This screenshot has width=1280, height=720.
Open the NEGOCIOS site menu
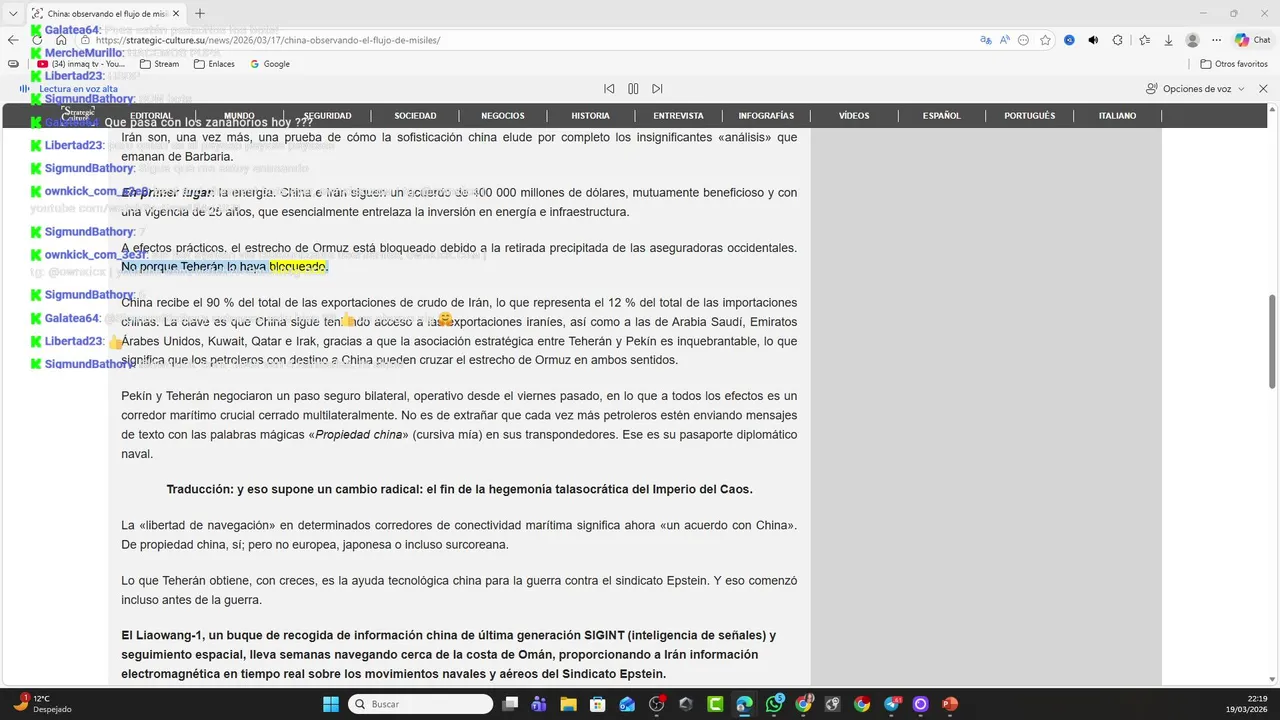pos(503,116)
